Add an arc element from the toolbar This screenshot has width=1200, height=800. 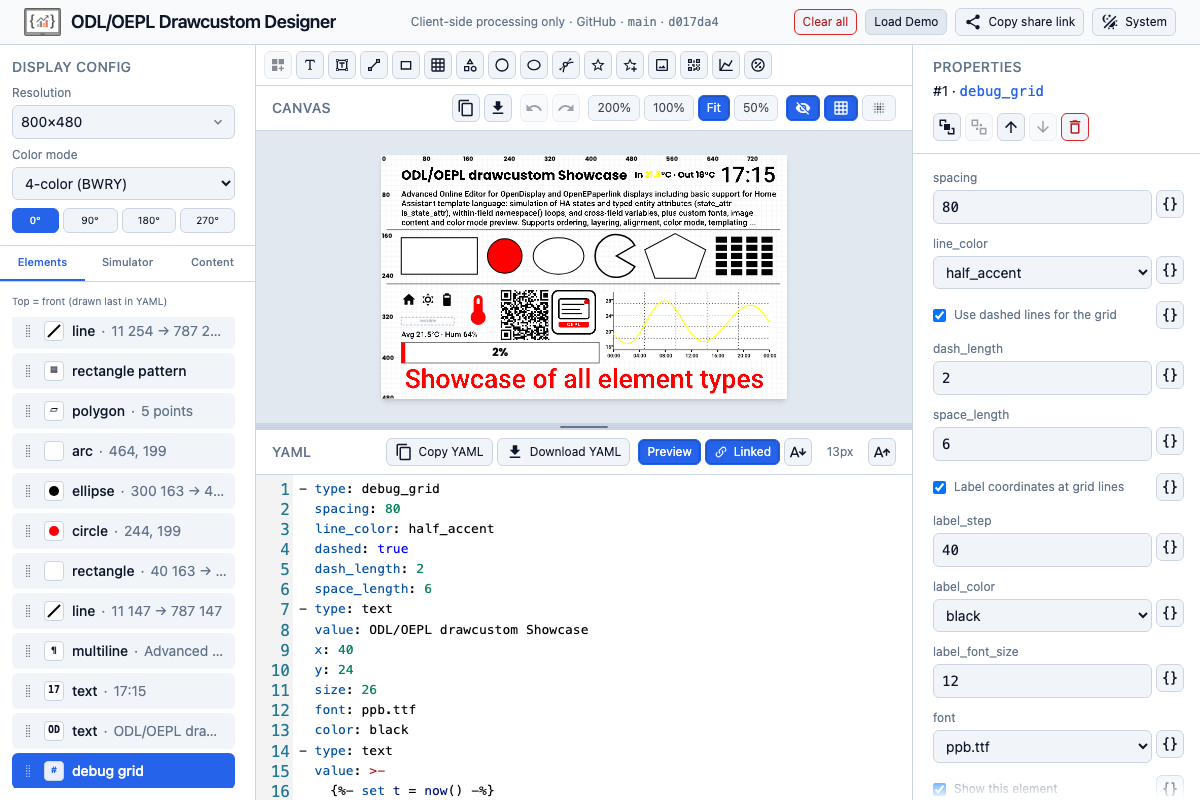[x=566, y=65]
